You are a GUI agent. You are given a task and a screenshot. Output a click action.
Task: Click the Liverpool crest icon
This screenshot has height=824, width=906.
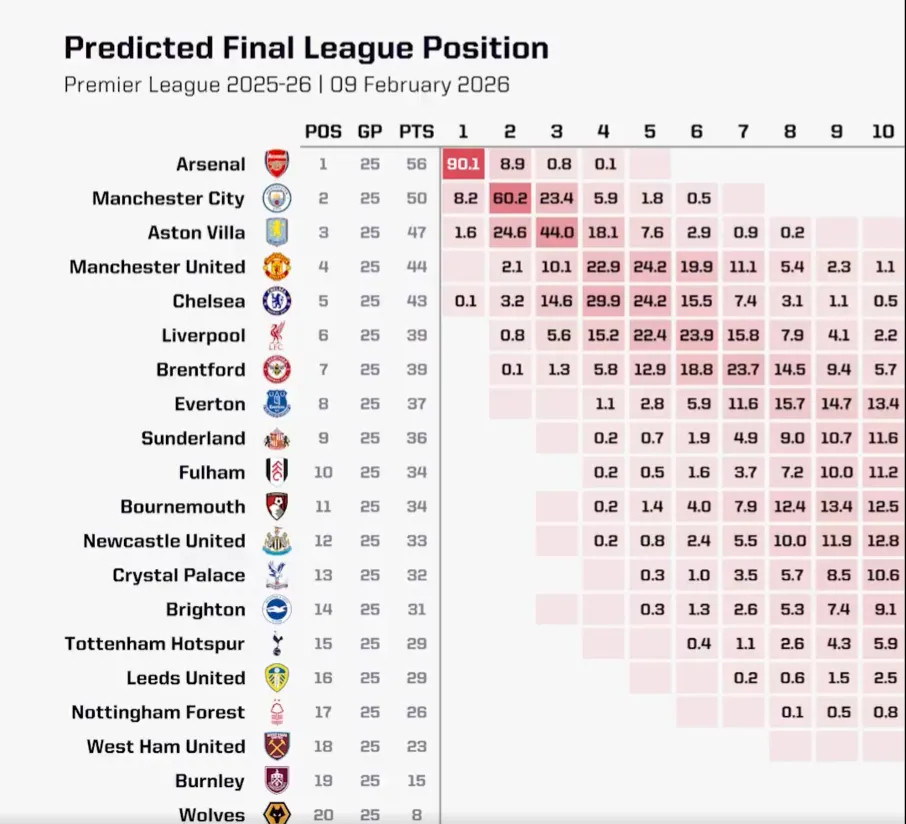tap(277, 335)
